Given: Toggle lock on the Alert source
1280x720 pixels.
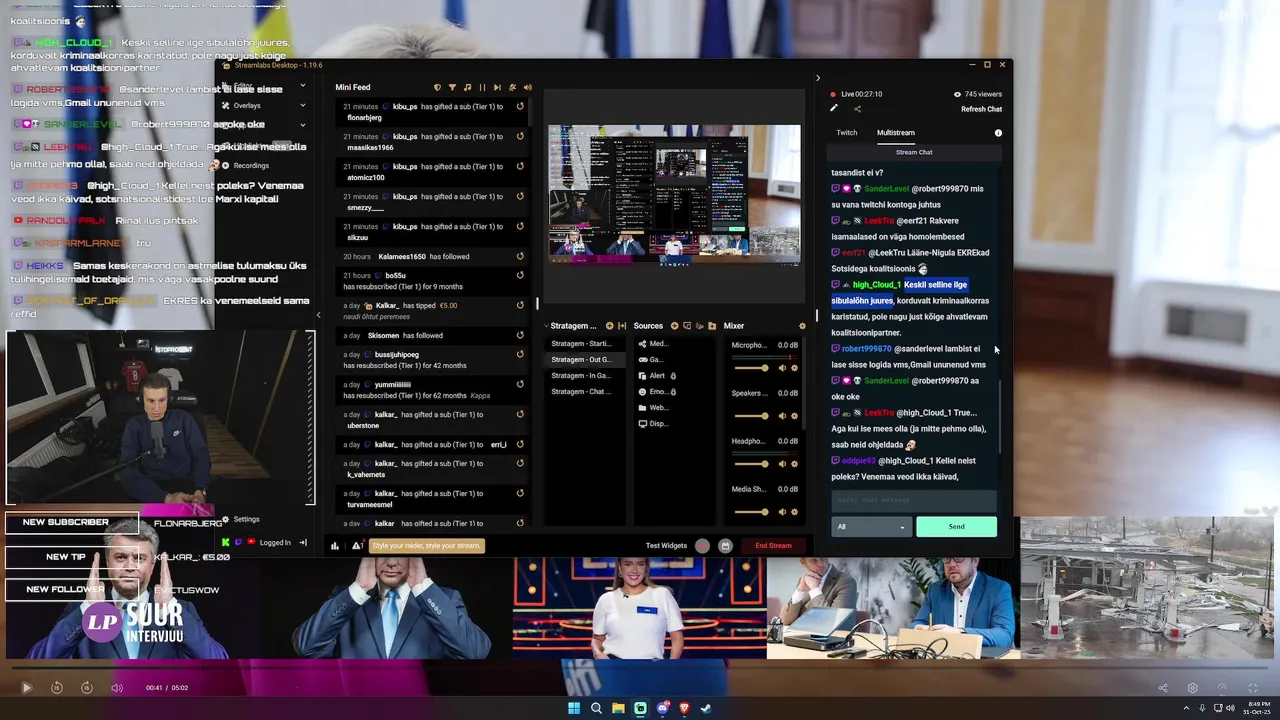Looking at the screenshot, I should 673,376.
